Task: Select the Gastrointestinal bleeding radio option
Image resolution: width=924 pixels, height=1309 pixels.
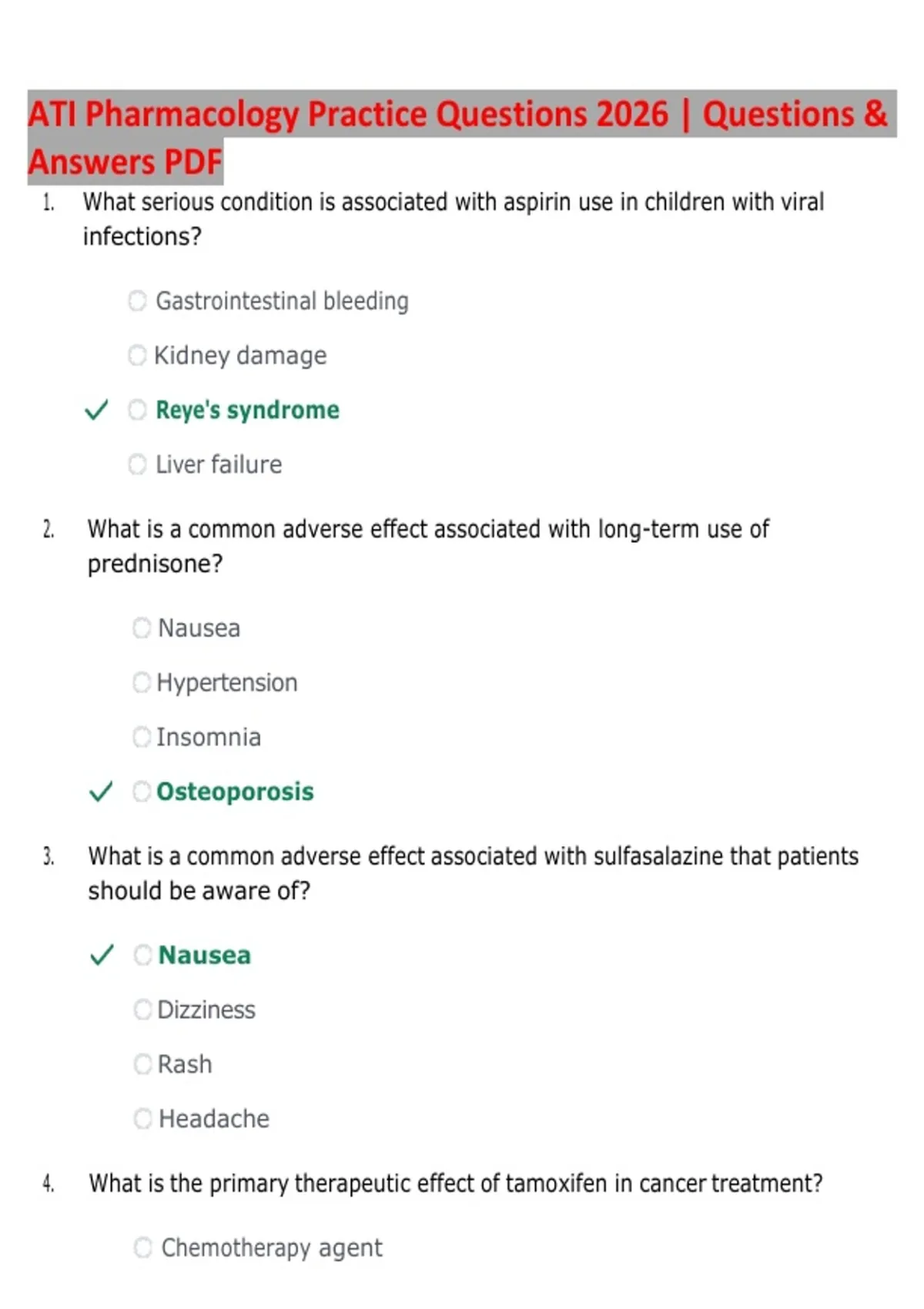Action: click(x=137, y=300)
